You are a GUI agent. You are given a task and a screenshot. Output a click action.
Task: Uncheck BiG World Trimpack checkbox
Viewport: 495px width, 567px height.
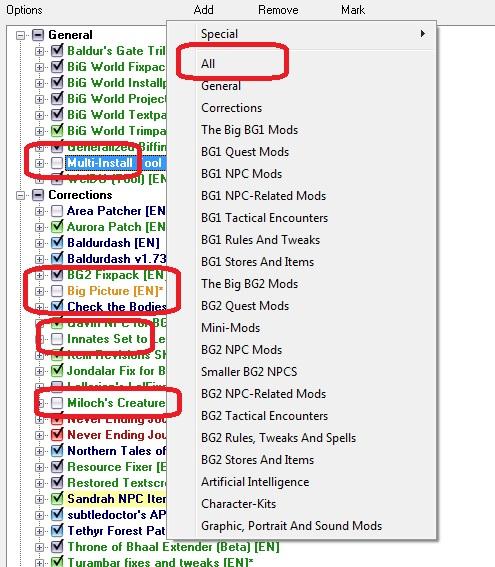[57, 131]
